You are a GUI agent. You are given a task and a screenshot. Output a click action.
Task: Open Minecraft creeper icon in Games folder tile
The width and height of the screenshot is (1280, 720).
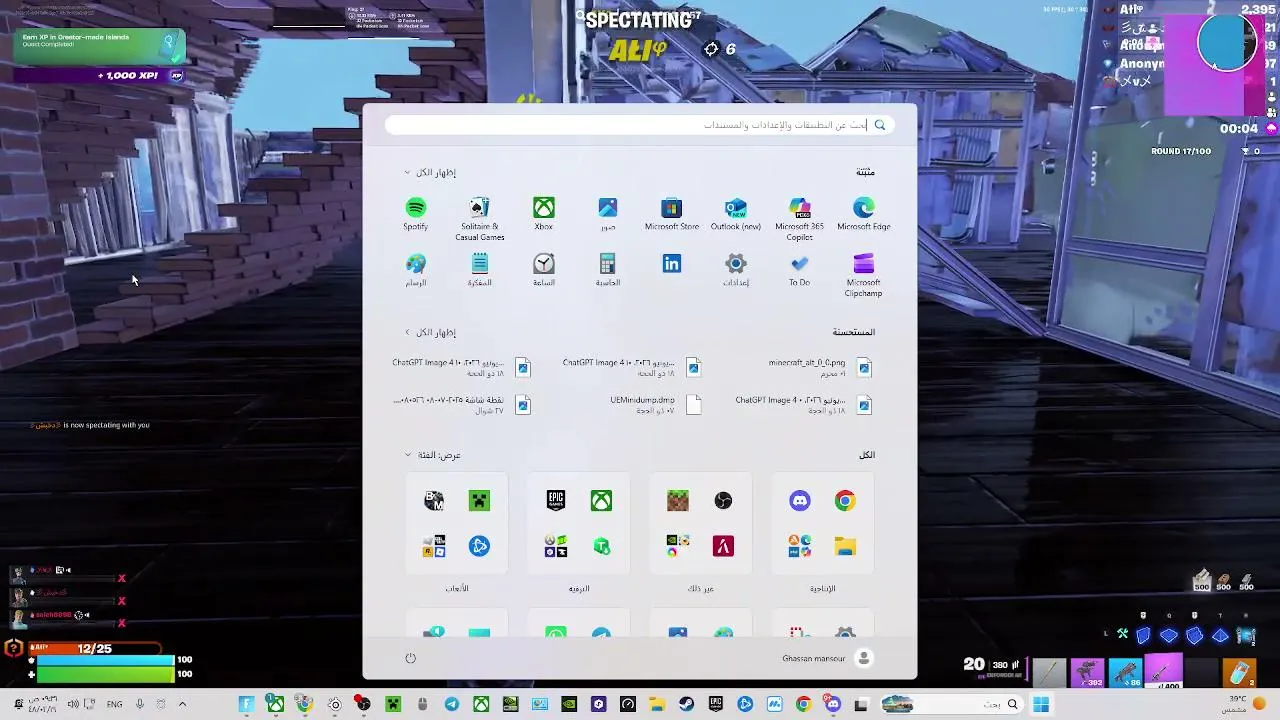point(479,501)
